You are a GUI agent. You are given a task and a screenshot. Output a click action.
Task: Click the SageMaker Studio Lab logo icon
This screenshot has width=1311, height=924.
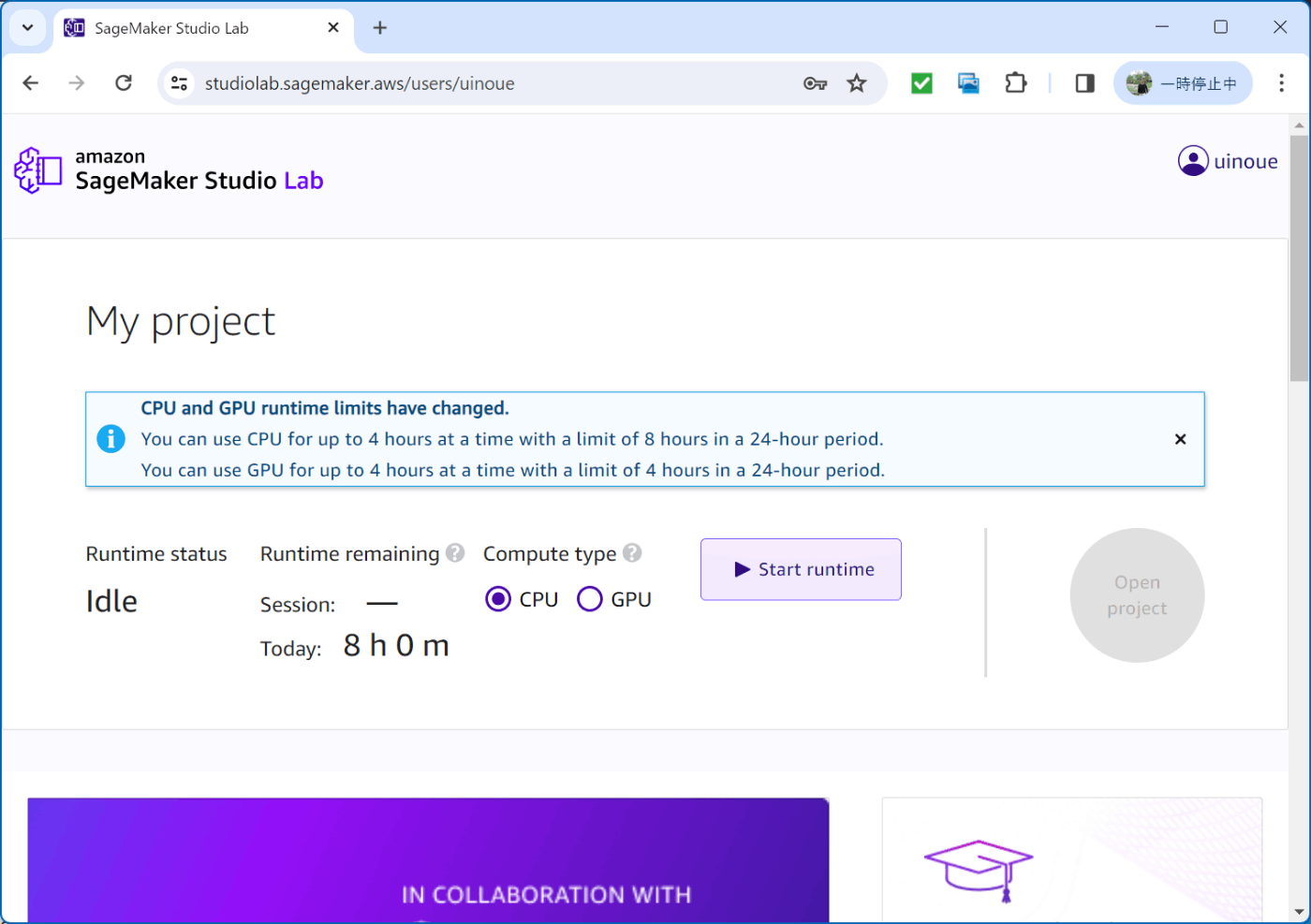pos(38,170)
